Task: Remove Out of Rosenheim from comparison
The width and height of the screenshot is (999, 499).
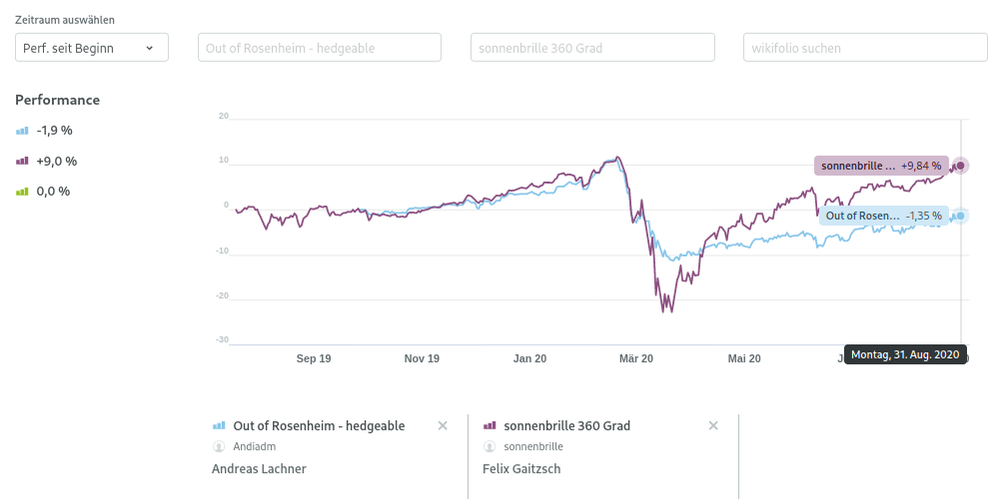Action: click(x=443, y=426)
